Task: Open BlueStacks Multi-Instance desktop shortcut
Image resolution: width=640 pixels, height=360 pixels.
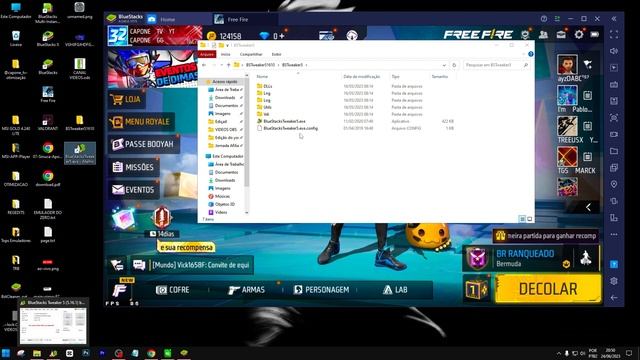Action: [48, 11]
